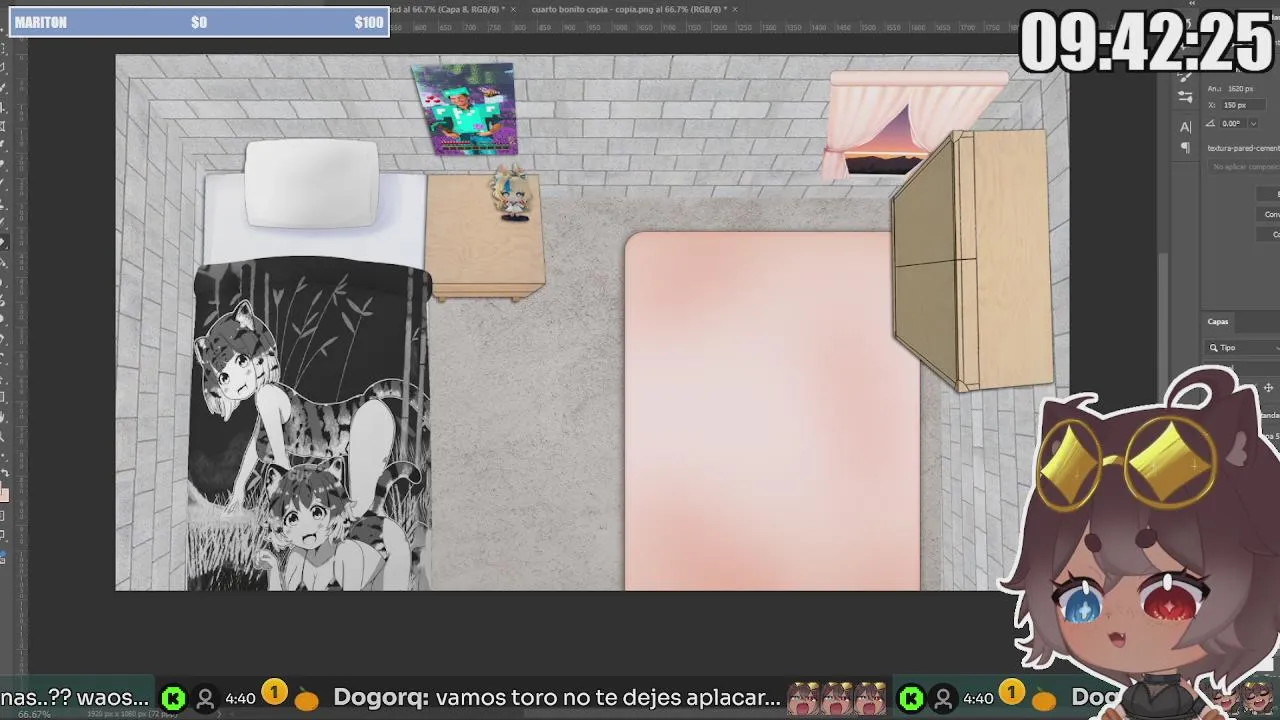Click the rotation angle field 0.00°

(1233, 124)
